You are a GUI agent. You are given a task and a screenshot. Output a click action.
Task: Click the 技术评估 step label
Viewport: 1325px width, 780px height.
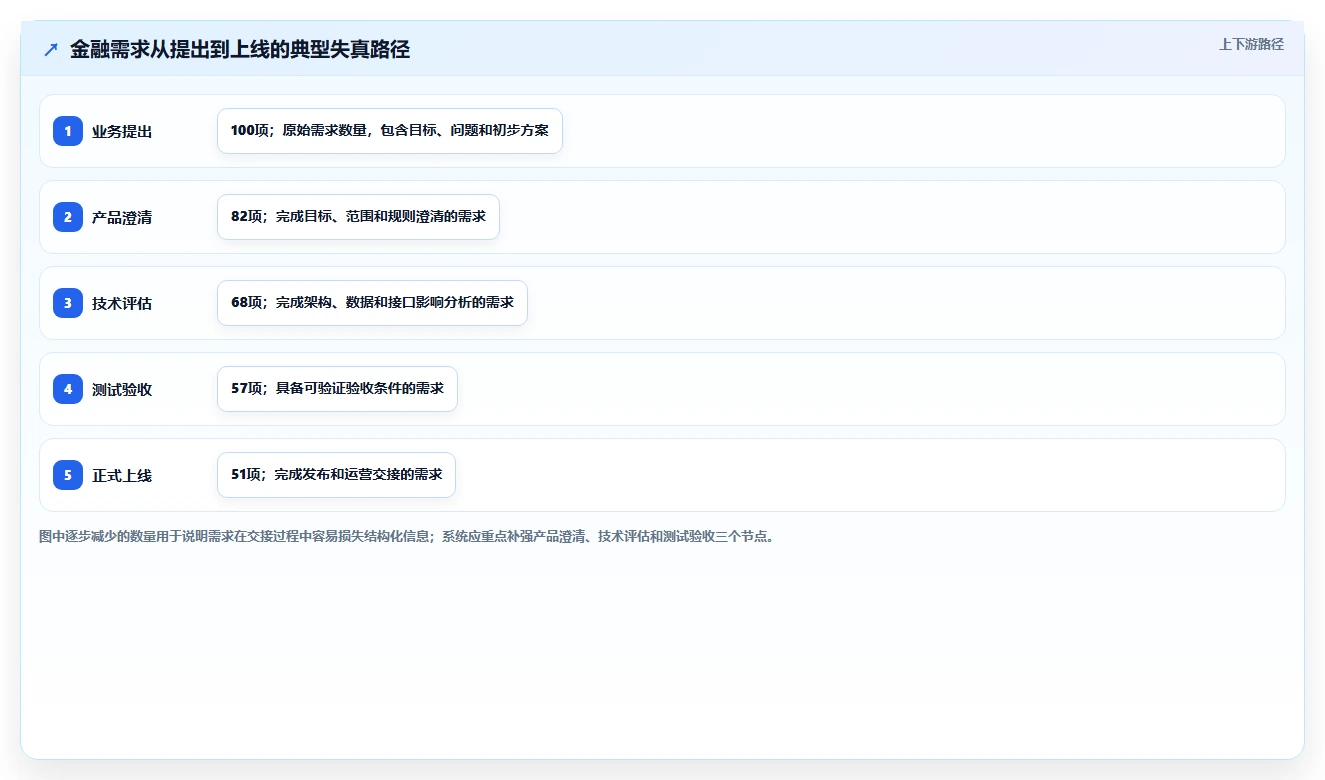pyautogui.click(x=122, y=303)
